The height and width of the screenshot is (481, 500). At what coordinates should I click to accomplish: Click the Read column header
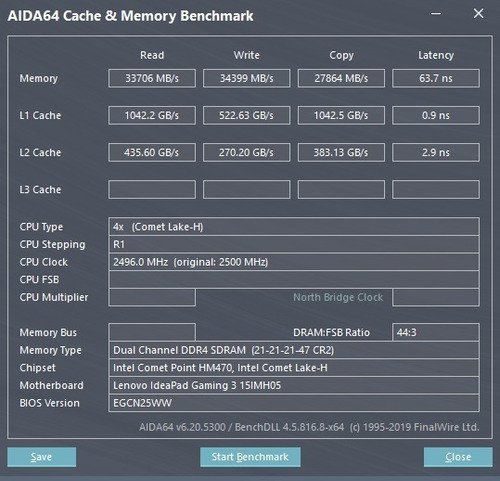pos(152,55)
